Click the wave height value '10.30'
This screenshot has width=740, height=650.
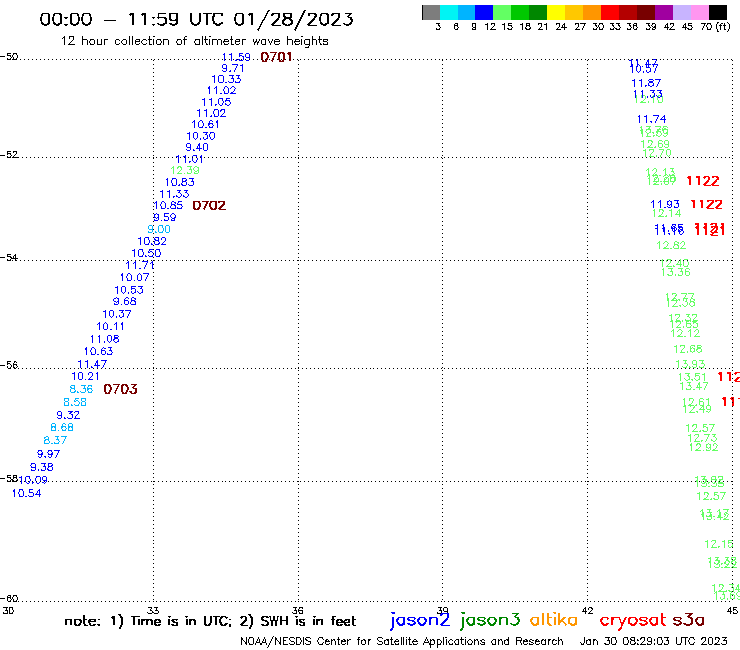(x=201, y=136)
